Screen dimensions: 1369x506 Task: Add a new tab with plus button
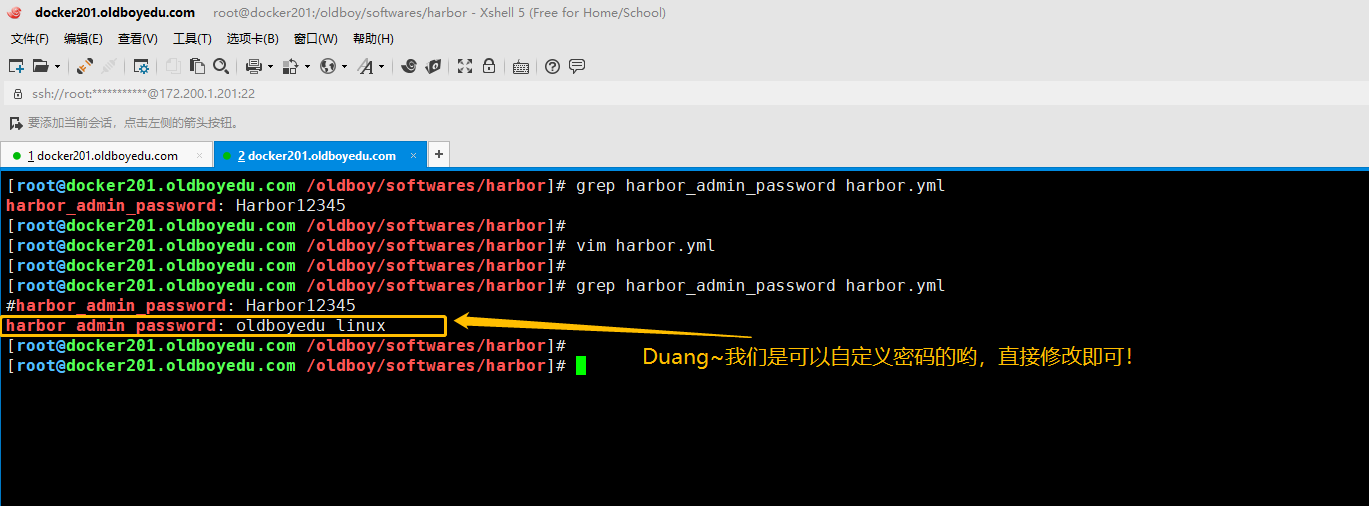click(438, 155)
